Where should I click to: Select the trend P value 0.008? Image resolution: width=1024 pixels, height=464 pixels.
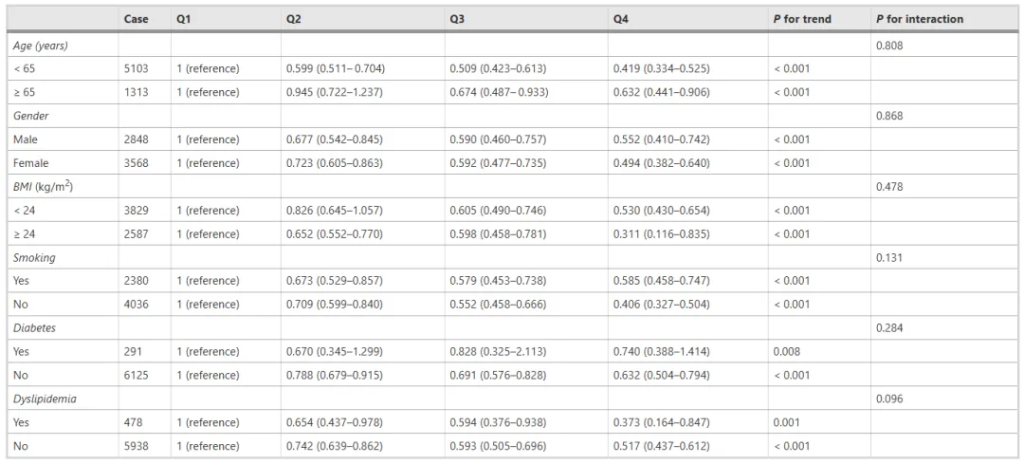point(786,352)
